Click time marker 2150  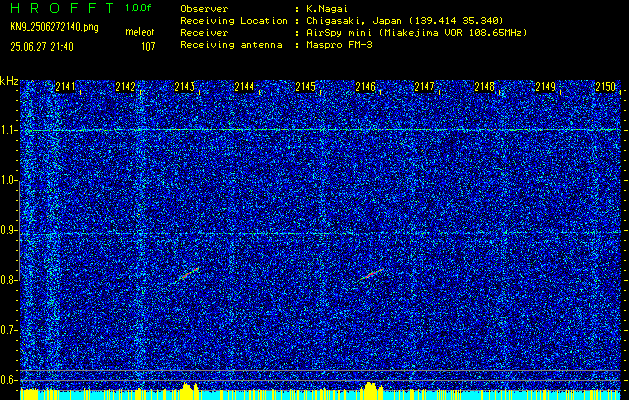(x=605, y=87)
